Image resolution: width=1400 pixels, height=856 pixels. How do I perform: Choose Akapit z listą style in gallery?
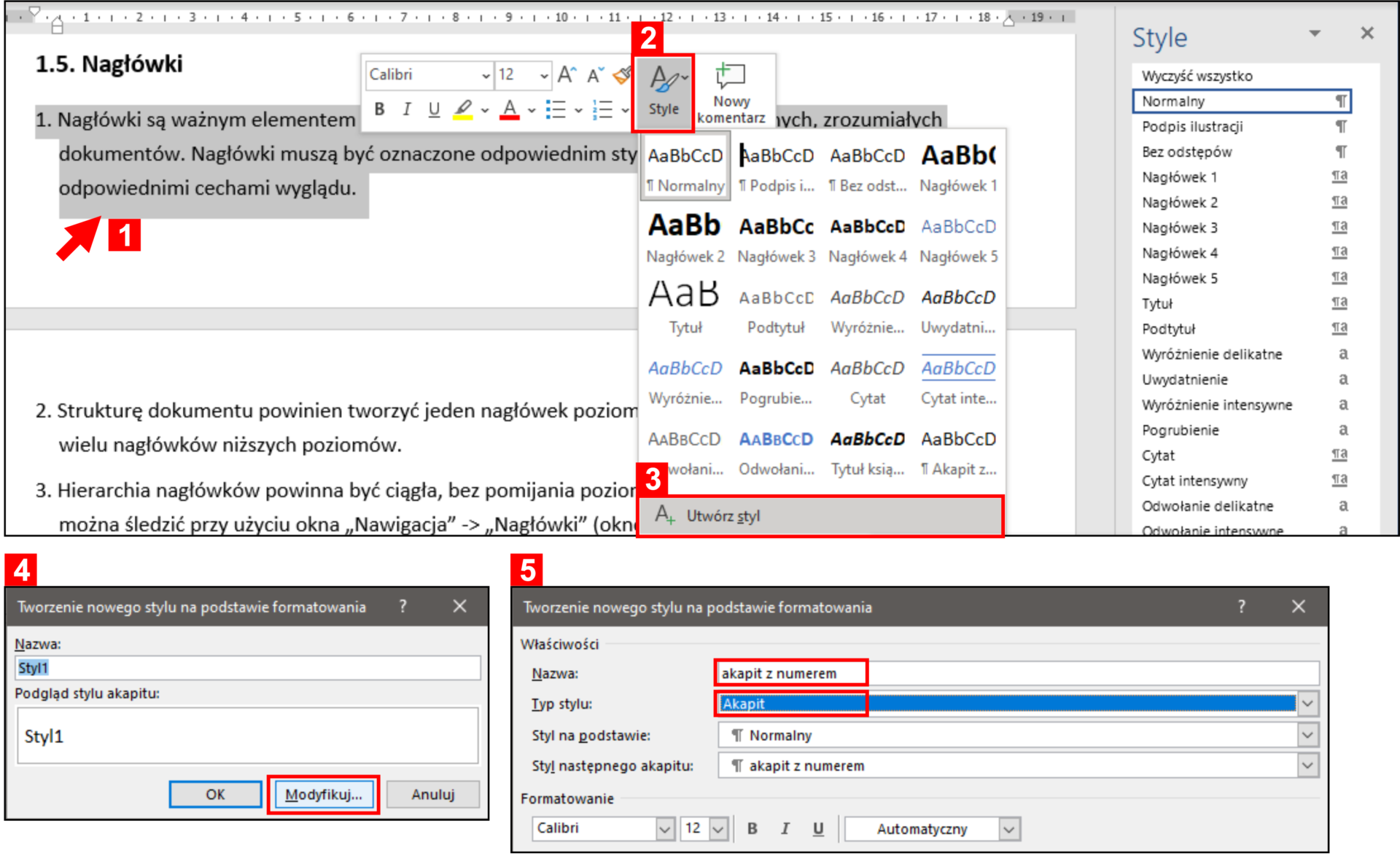coord(958,451)
